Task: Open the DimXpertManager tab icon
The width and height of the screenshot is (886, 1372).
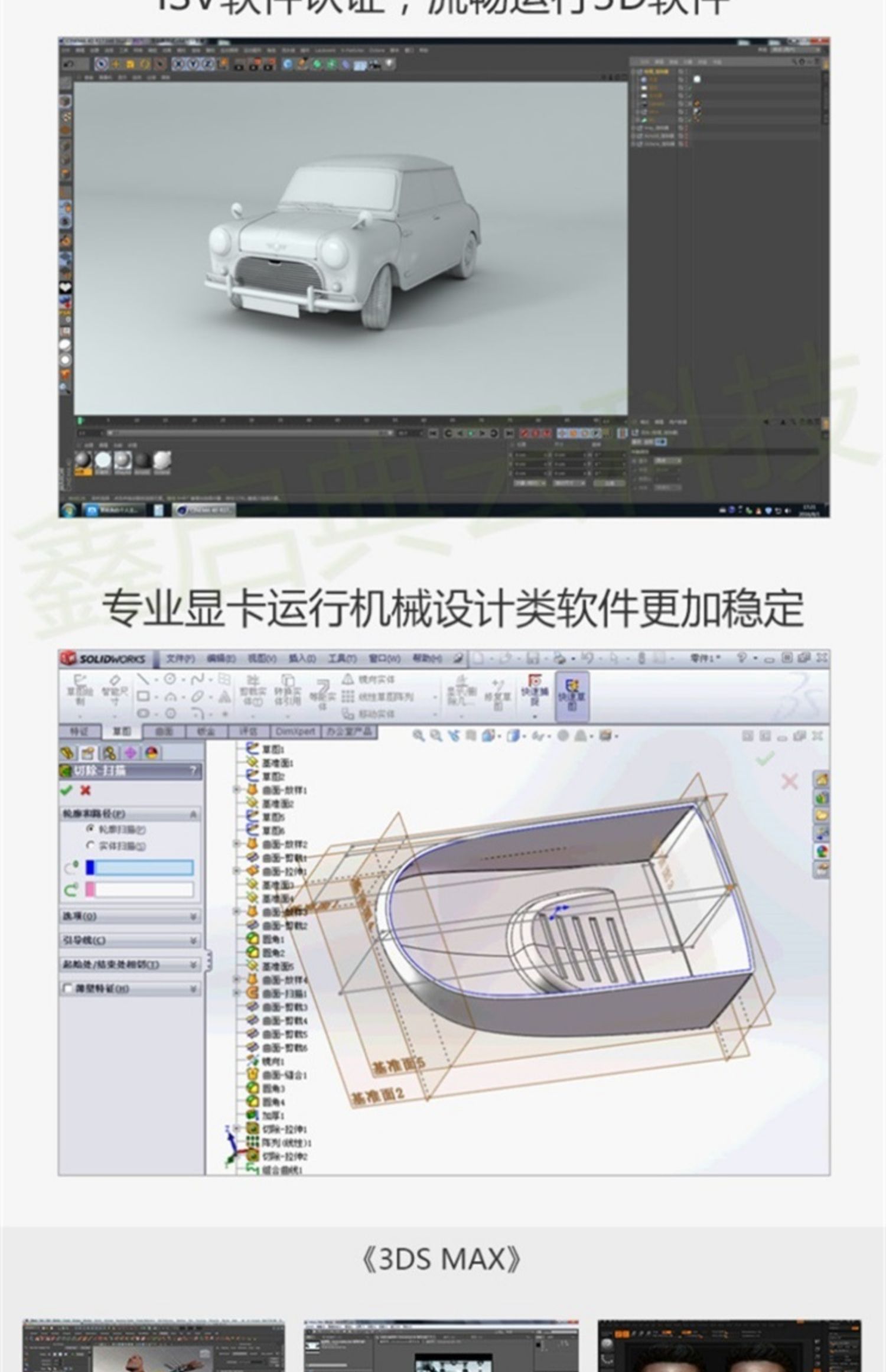Action: pos(131,753)
